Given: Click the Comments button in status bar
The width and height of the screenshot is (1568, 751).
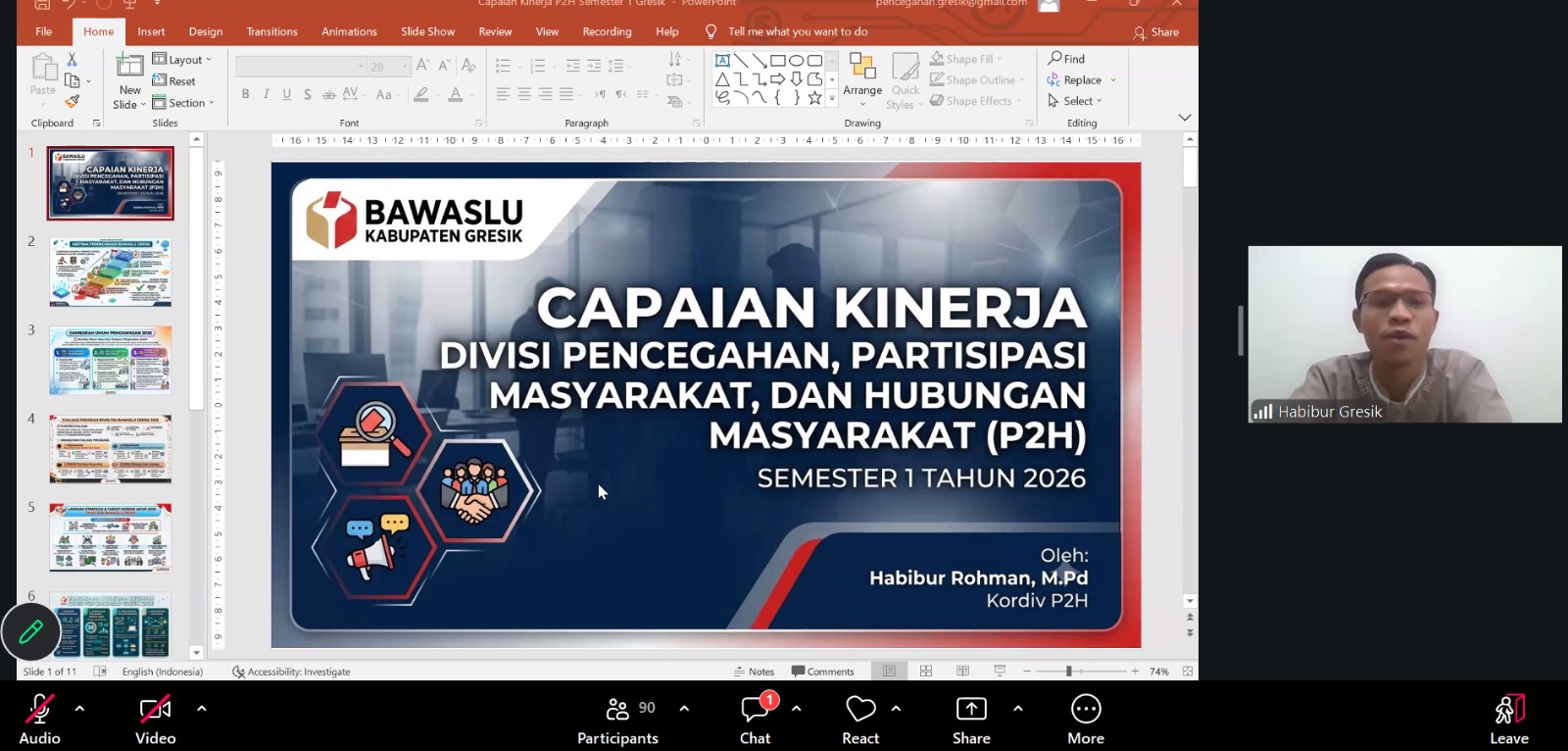Looking at the screenshot, I should click(x=823, y=672).
